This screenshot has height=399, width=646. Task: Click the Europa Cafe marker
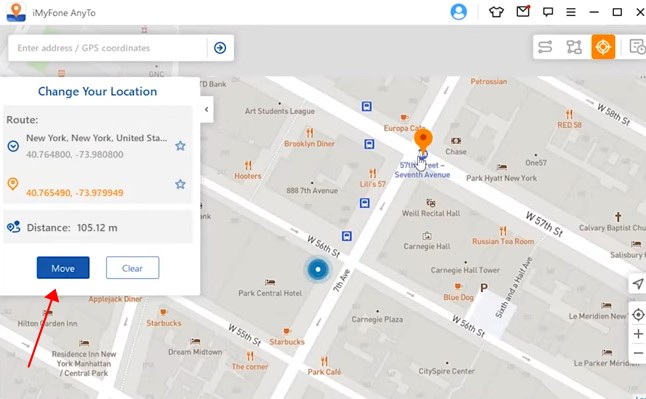404,118
